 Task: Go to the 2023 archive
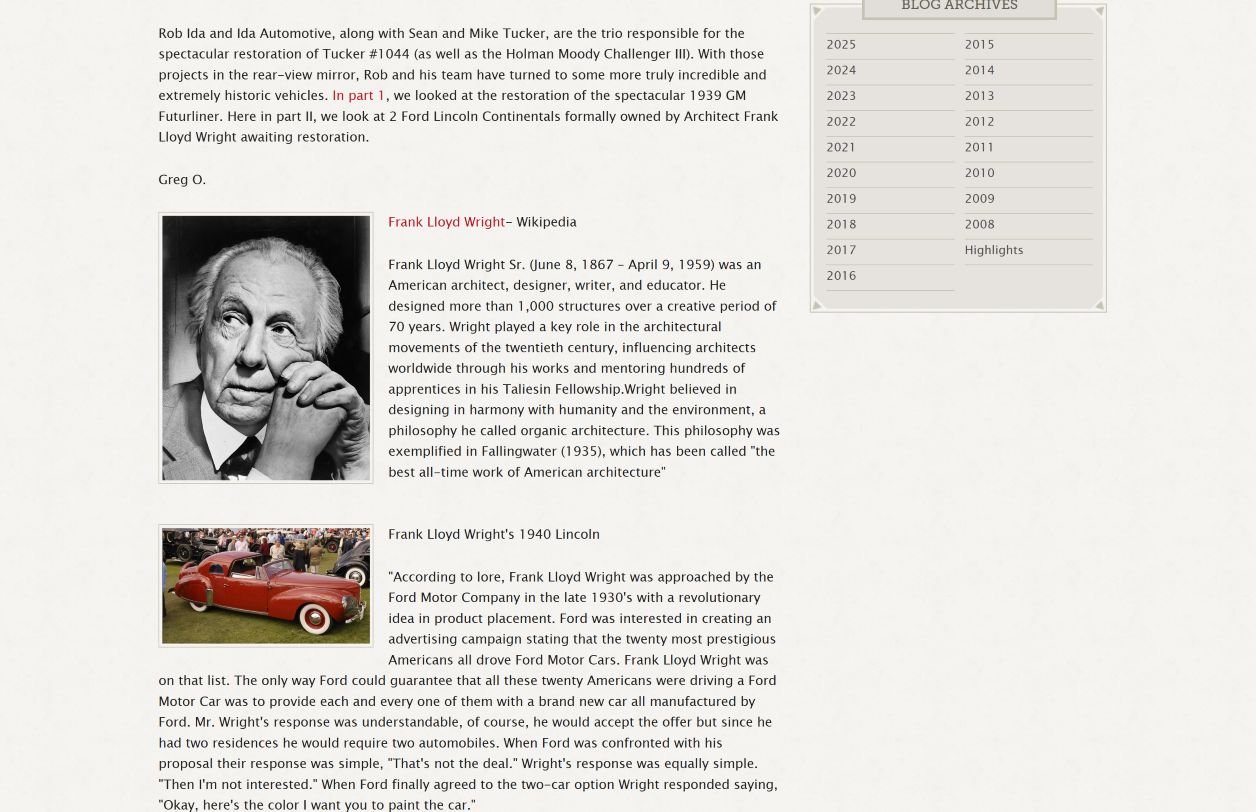click(x=841, y=97)
